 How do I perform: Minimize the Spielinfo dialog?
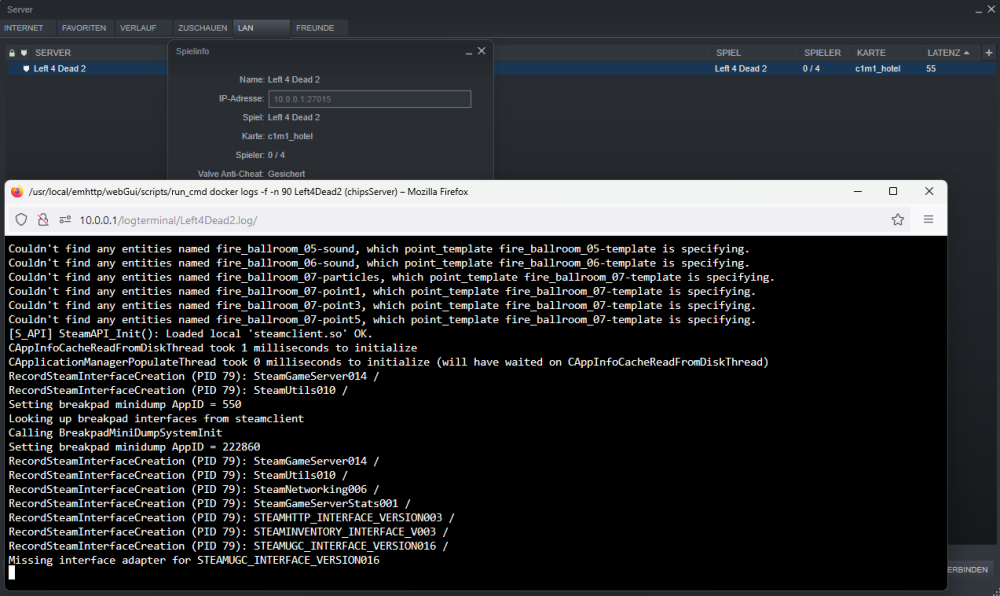click(x=469, y=52)
